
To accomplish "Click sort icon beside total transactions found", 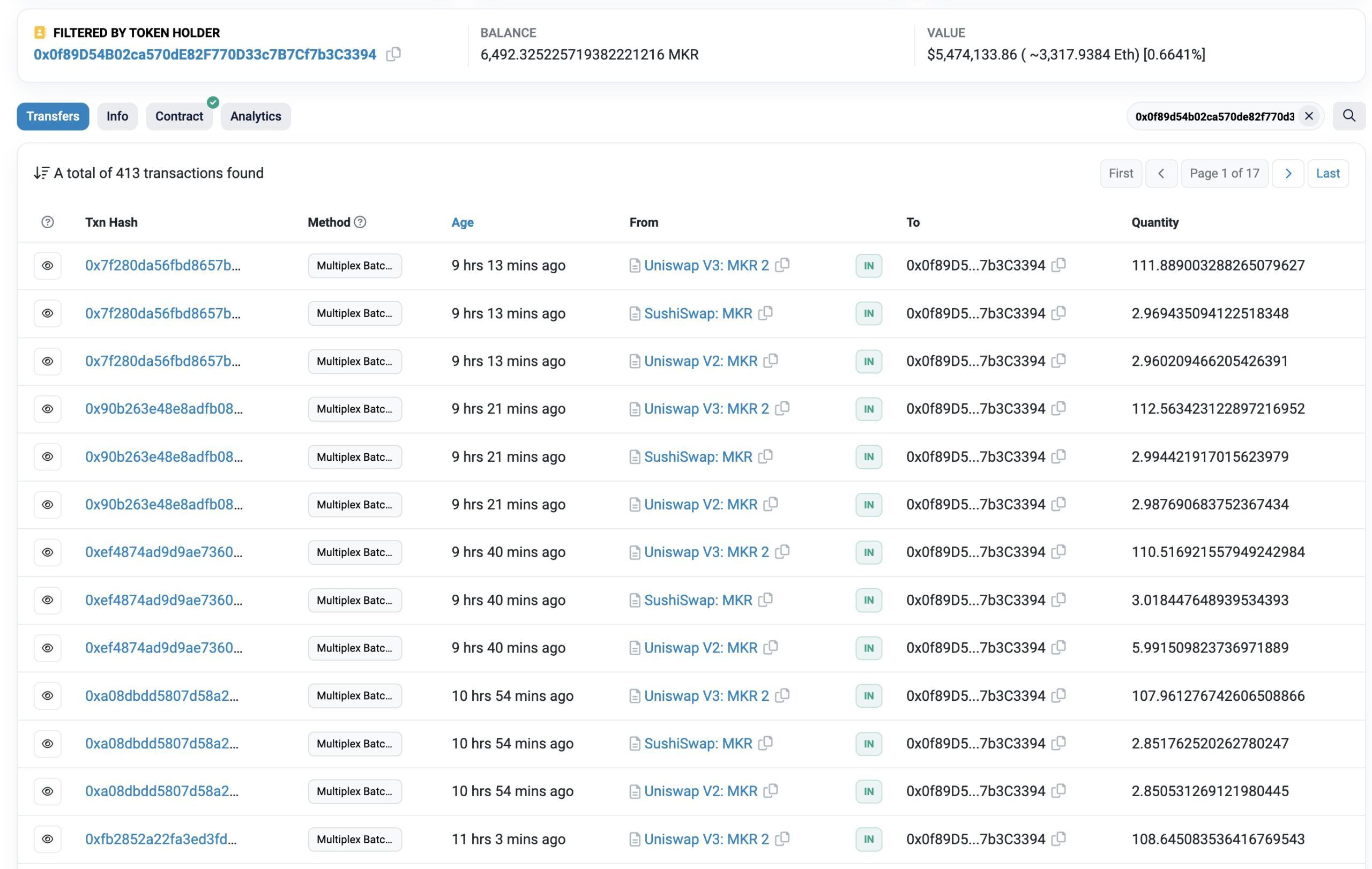I will (x=41, y=173).
